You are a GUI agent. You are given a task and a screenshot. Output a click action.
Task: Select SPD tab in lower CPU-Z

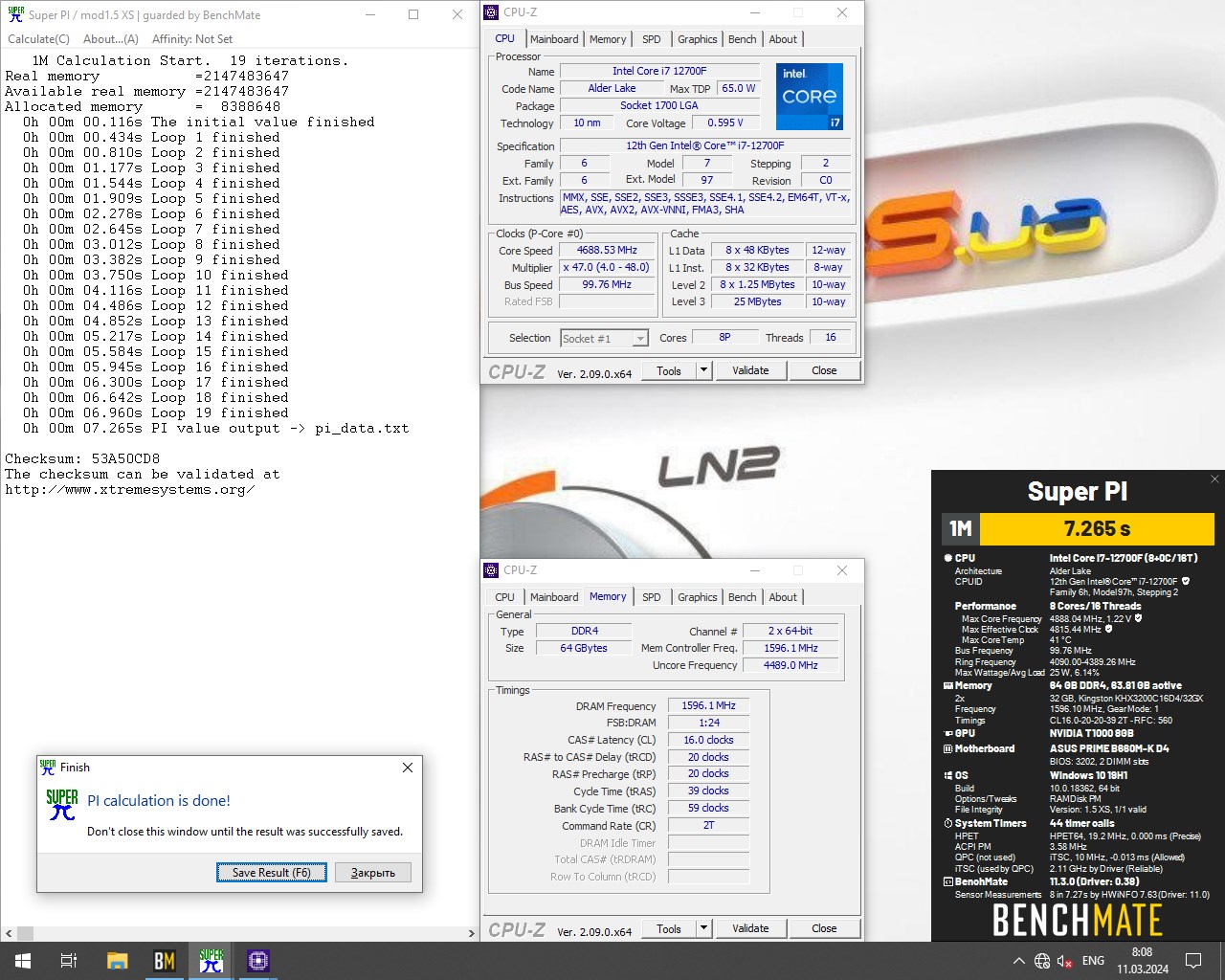(652, 597)
